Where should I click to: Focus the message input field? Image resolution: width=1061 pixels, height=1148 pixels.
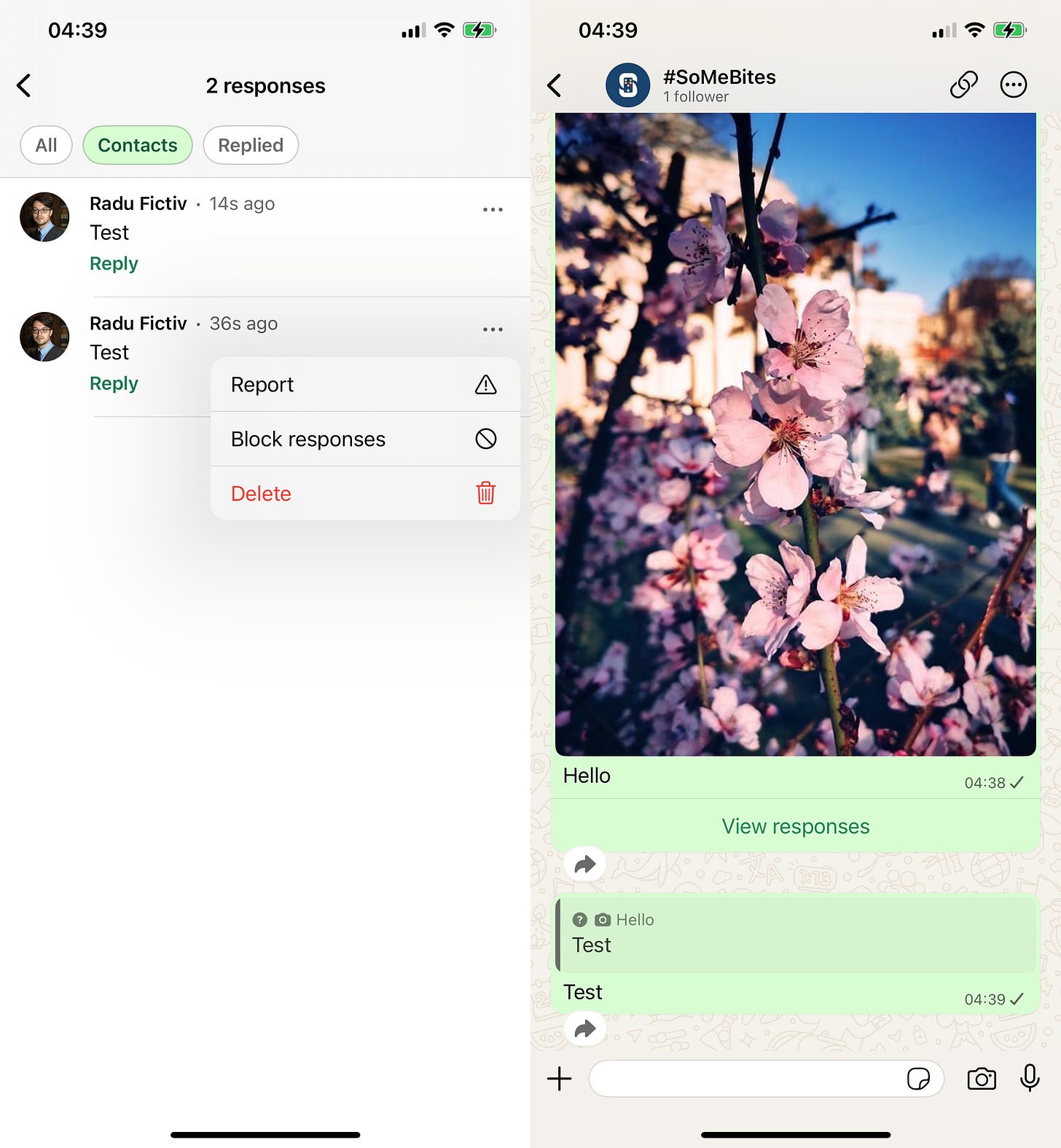[x=766, y=1079]
